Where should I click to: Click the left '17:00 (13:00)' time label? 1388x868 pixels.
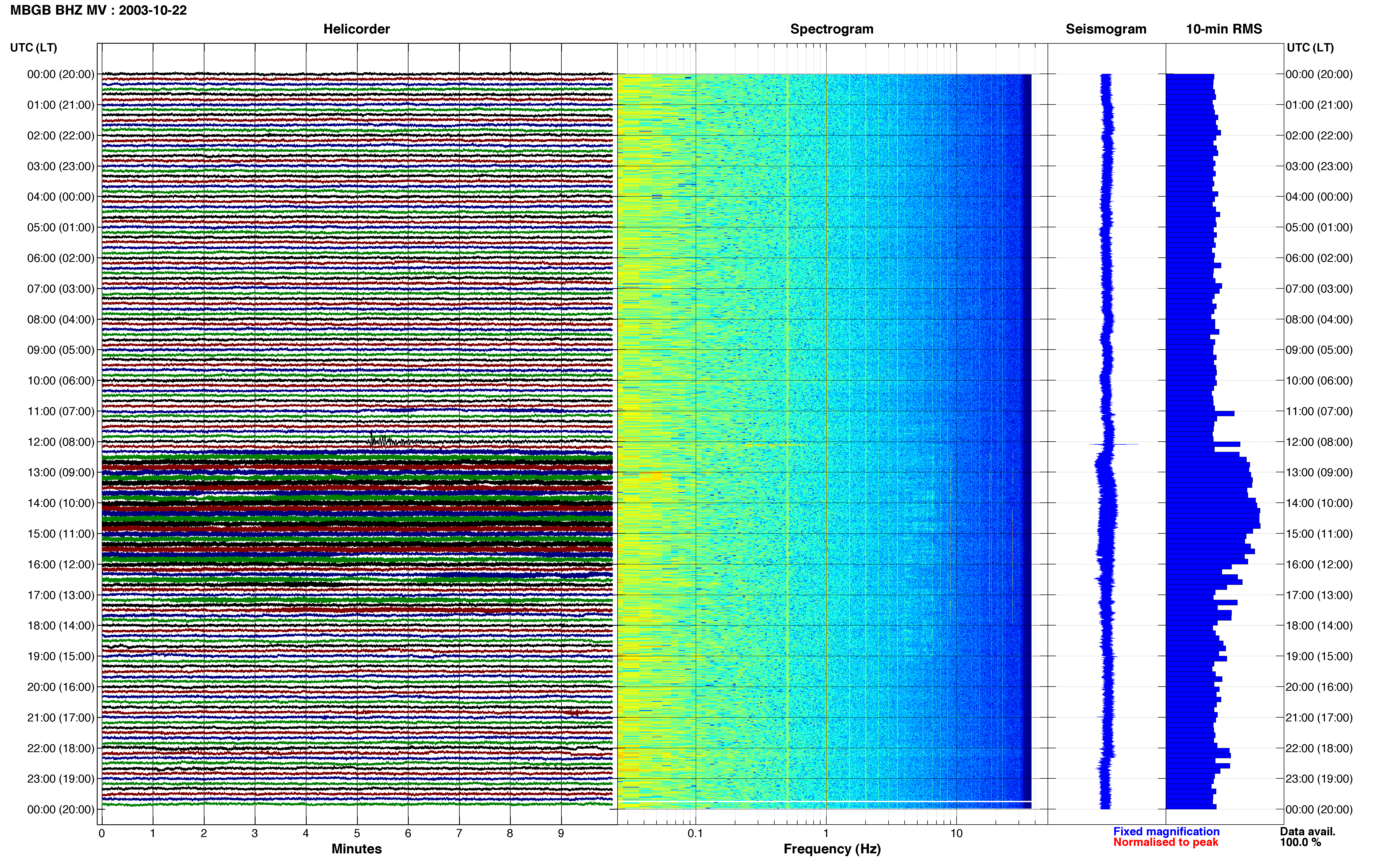61,595
